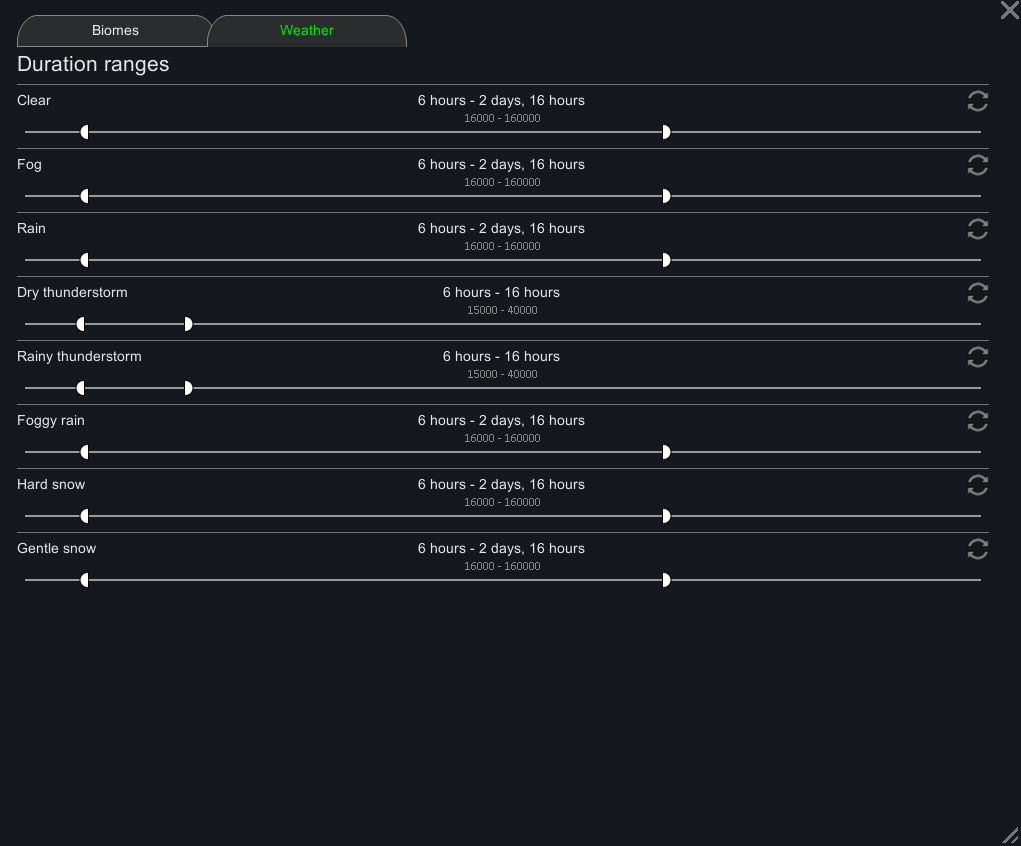Reset the Hard snow duration range
The height and width of the screenshot is (846, 1021).
(977, 485)
